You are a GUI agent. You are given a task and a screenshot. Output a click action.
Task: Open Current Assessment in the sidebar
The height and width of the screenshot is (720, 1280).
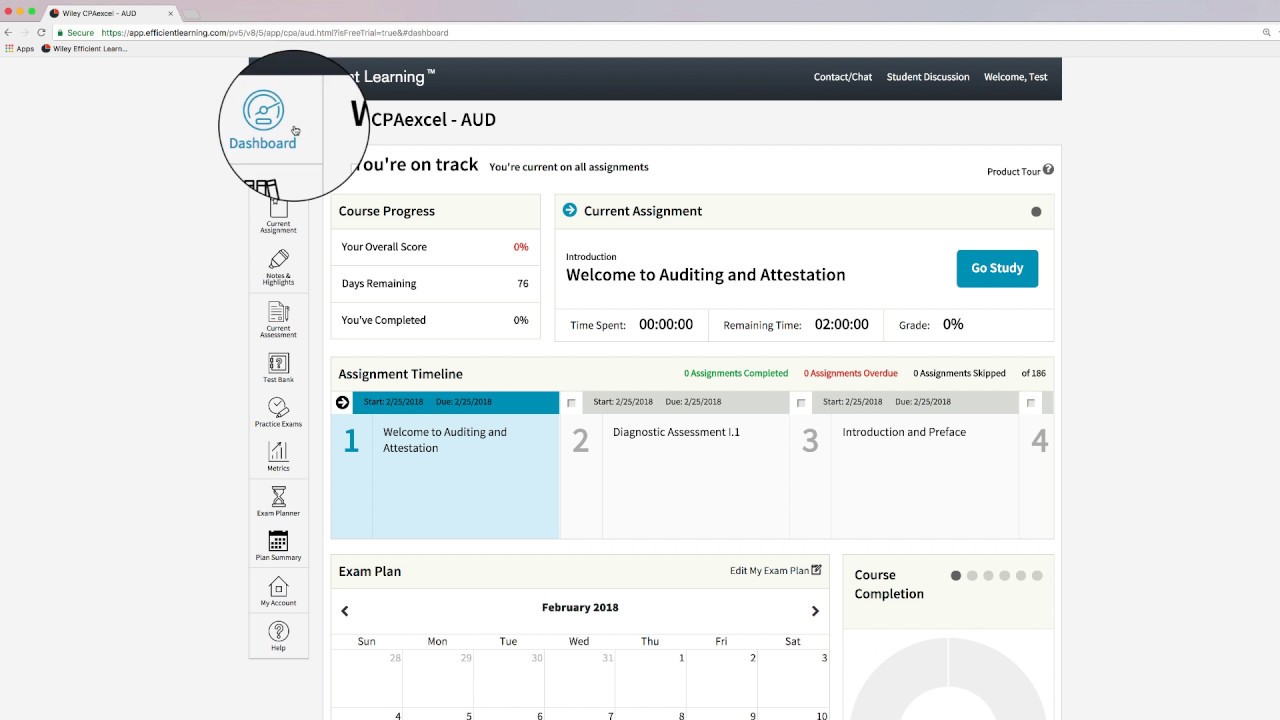[278, 320]
